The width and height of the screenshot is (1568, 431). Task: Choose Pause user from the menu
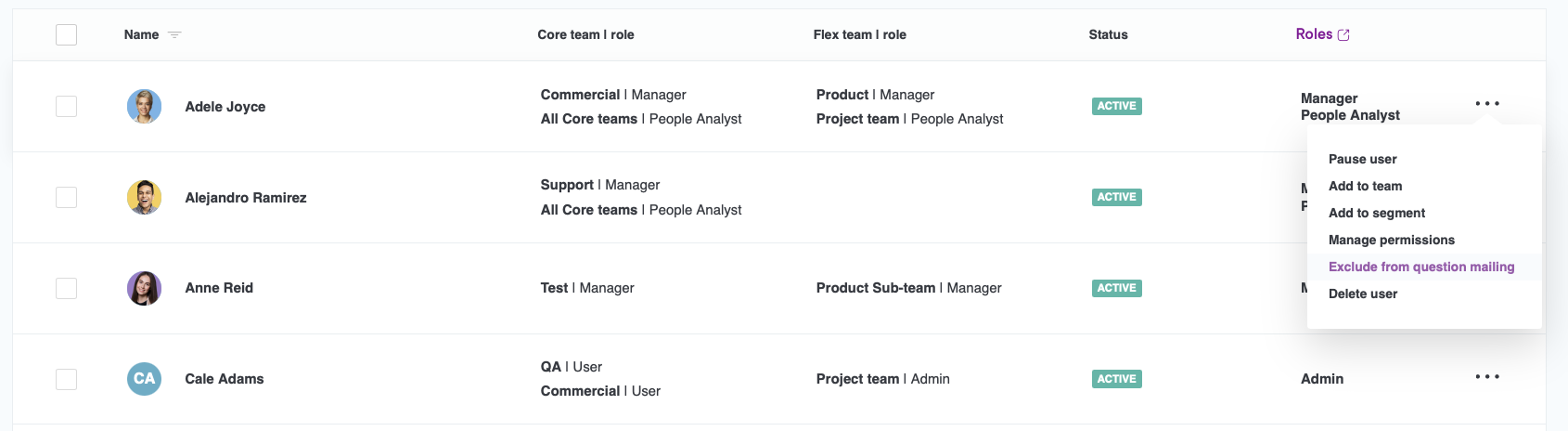[x=1362, y=159]
